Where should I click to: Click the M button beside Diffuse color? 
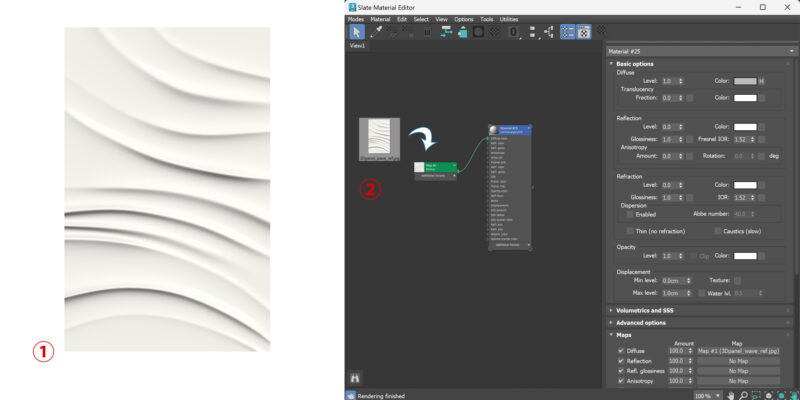(762, 81)
